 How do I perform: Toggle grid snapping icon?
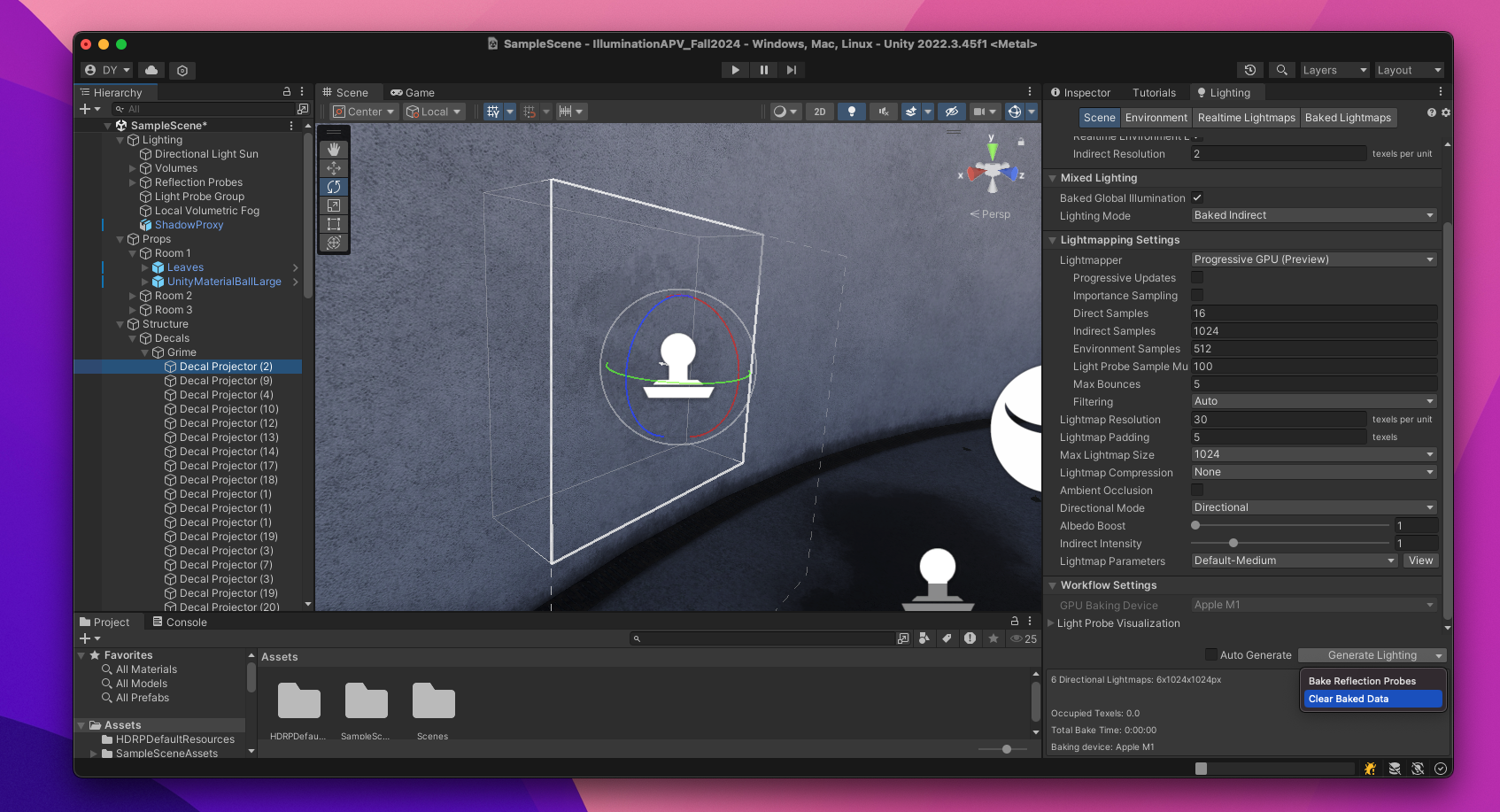530,112
